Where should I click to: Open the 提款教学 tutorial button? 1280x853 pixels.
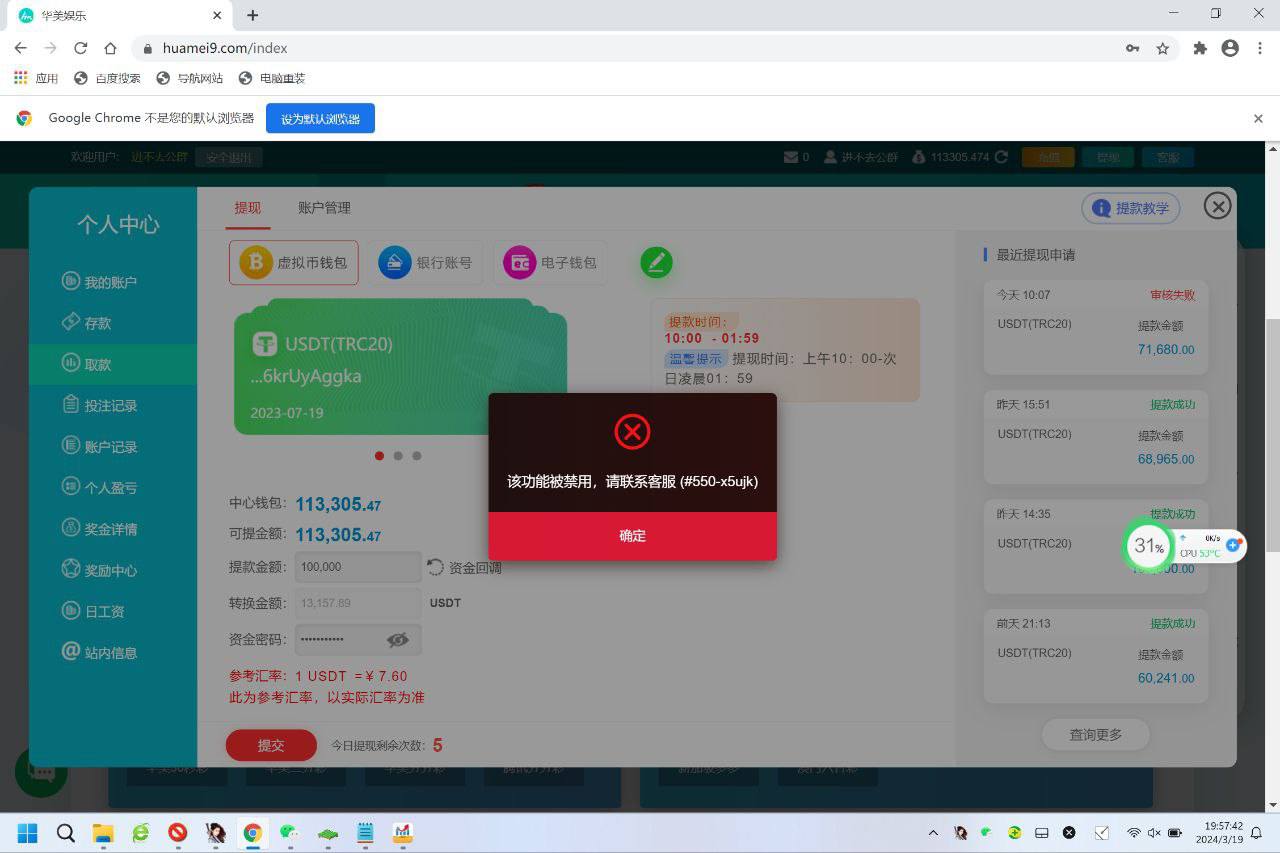pos(1130,208)
